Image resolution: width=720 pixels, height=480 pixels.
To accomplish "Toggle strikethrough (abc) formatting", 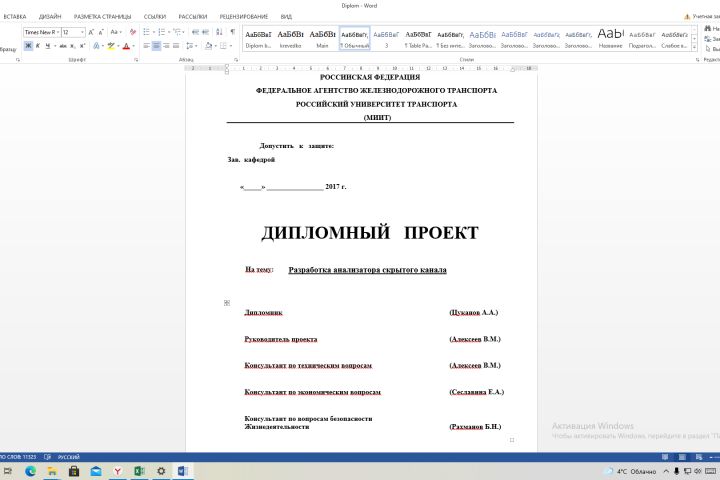I will tap(63, 45).
